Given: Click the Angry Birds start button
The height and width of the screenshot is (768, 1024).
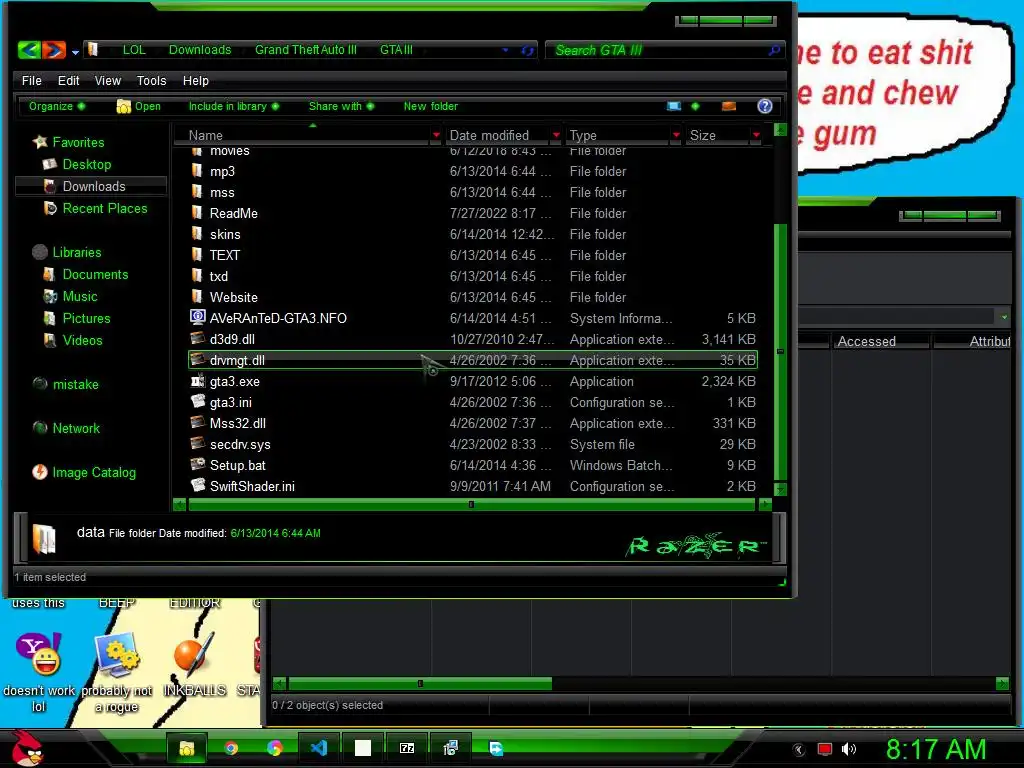Looking at the screenshot, I should coord(27,748).
